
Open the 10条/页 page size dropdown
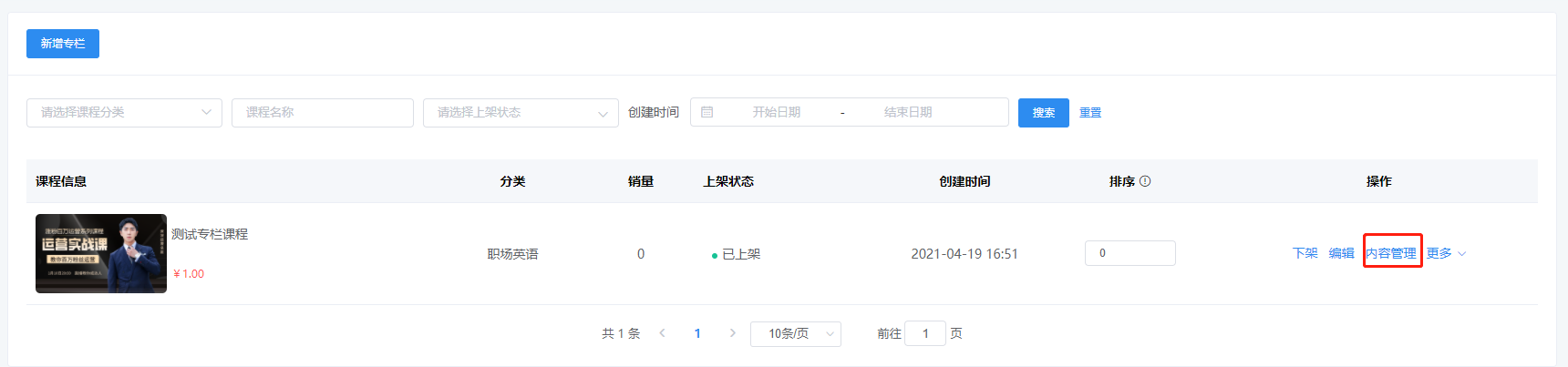coord(796,334)
